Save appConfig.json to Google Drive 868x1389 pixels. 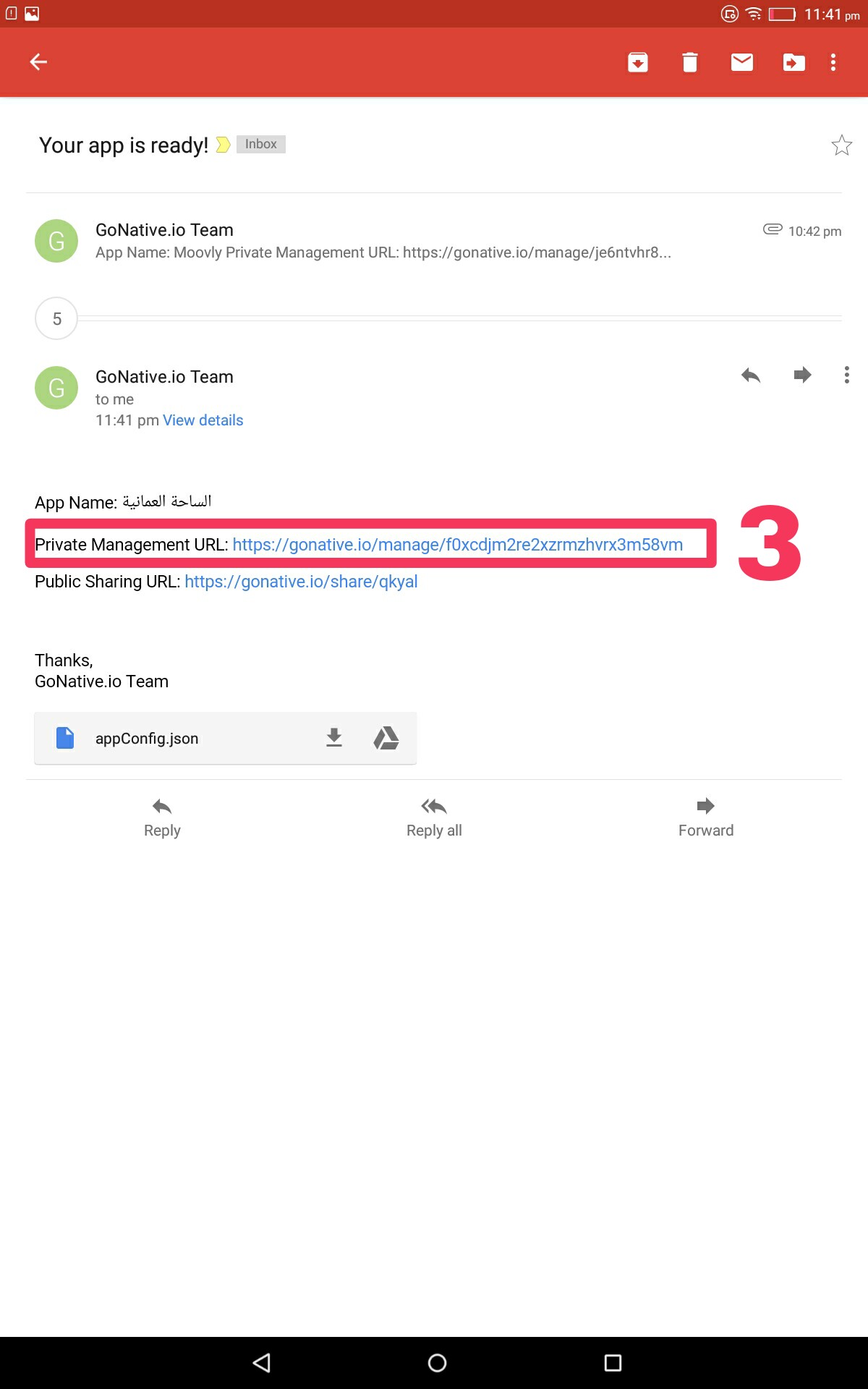[386, 738]
